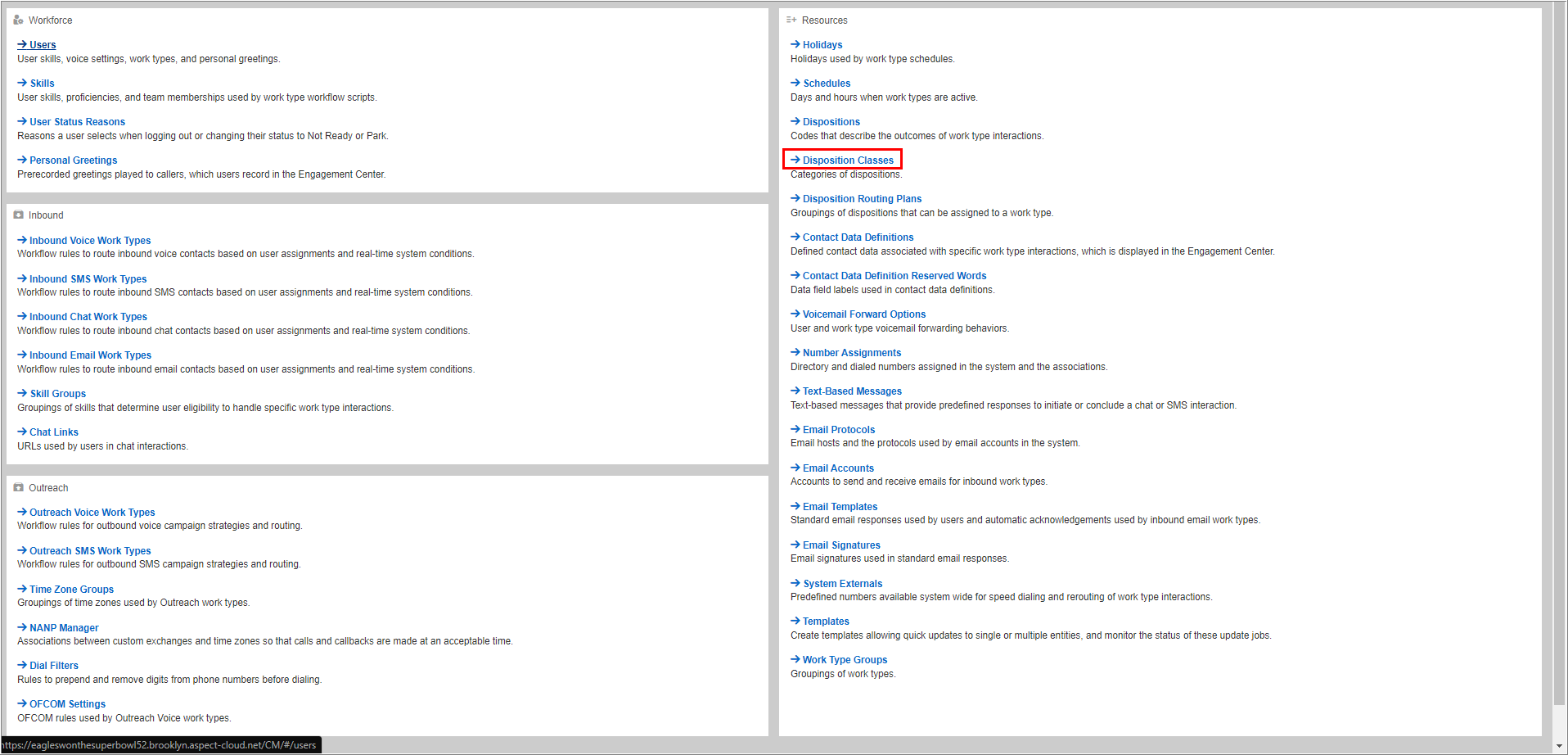Screen dimensions: 1568x755
Task: Open User Status Reasons settings
Action: [76, 121]
